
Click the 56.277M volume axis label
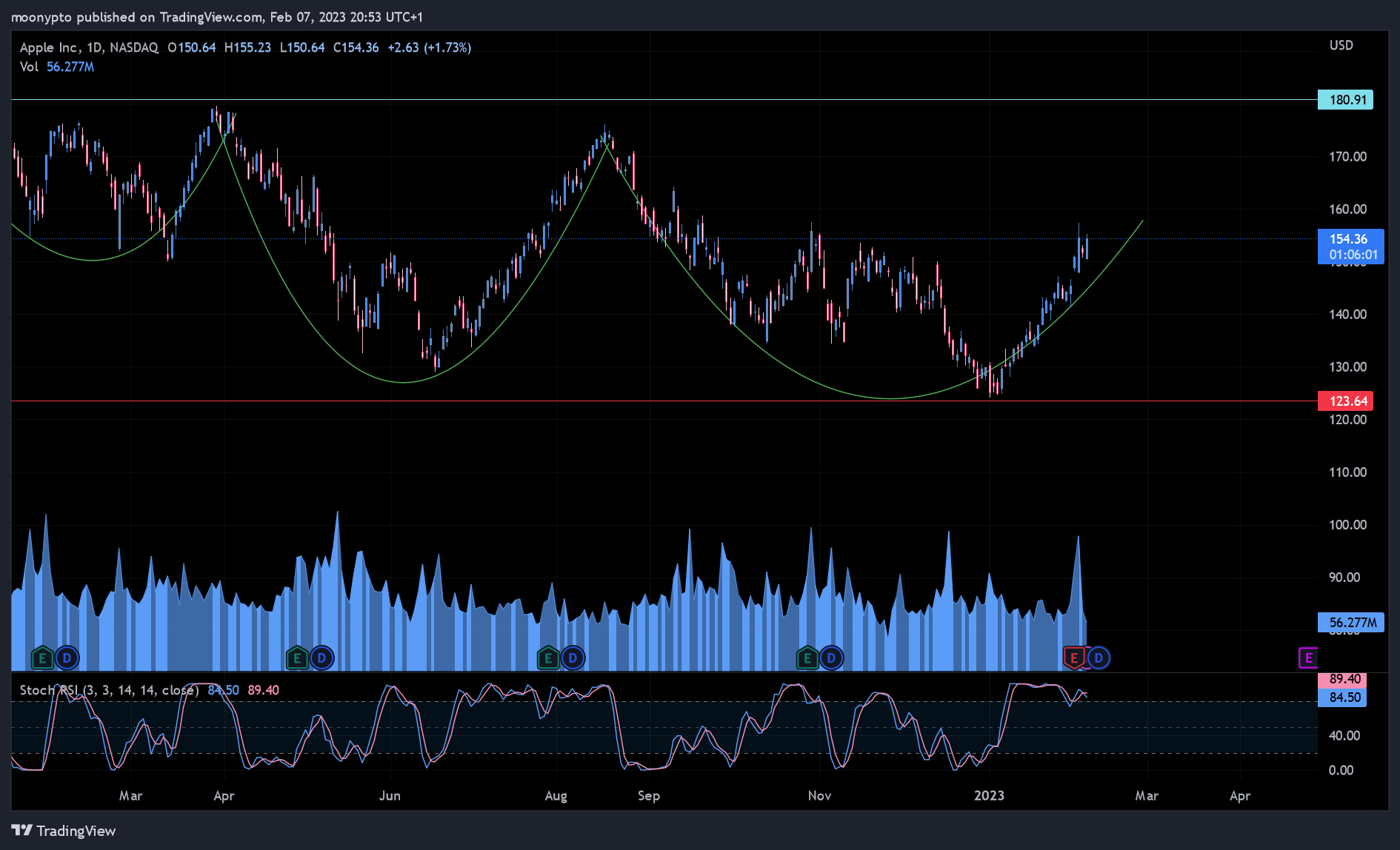1351,623
